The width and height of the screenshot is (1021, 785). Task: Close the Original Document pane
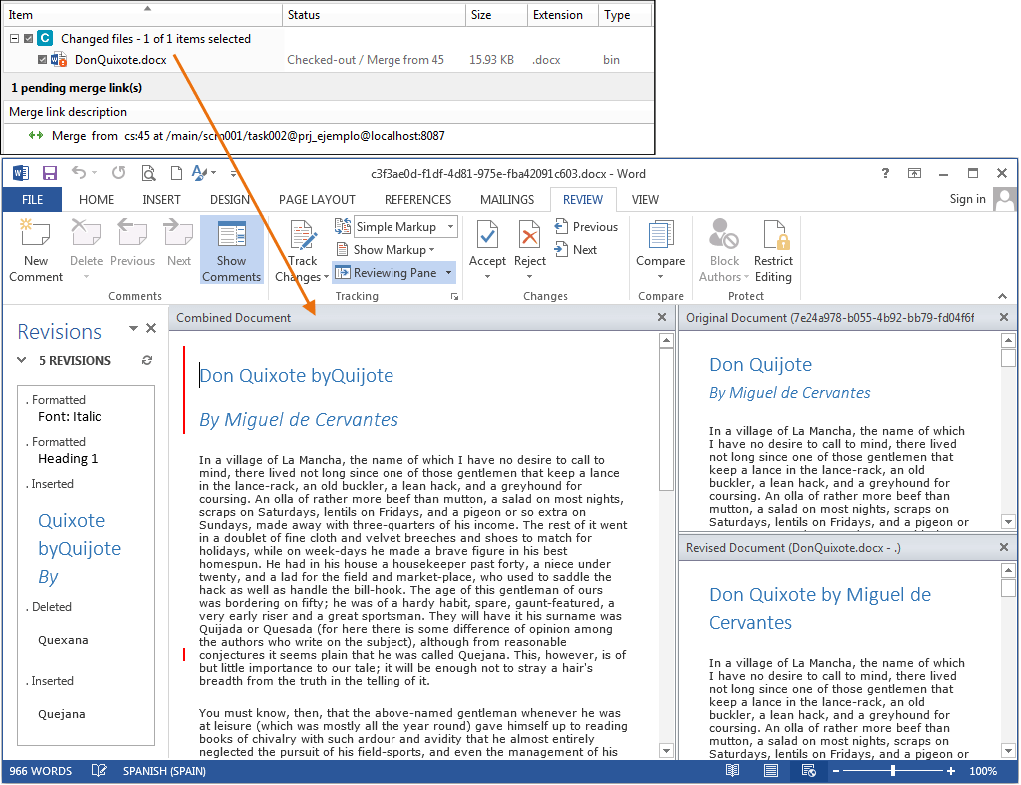pos(1003,317)
